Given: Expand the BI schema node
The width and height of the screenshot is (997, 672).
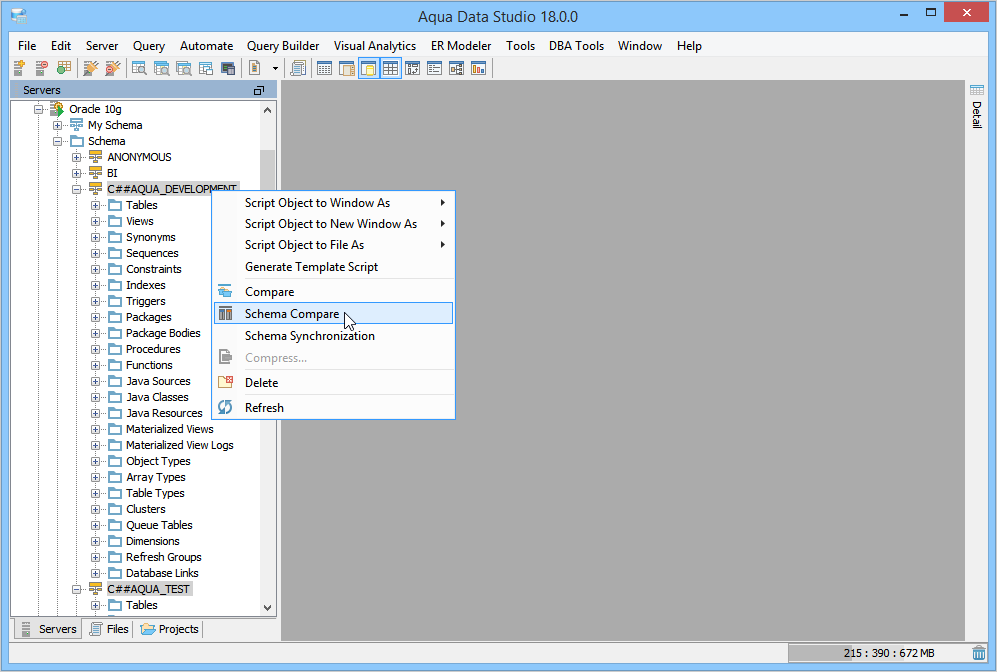Looking at the screenshot, I should [x=76, y=173].
